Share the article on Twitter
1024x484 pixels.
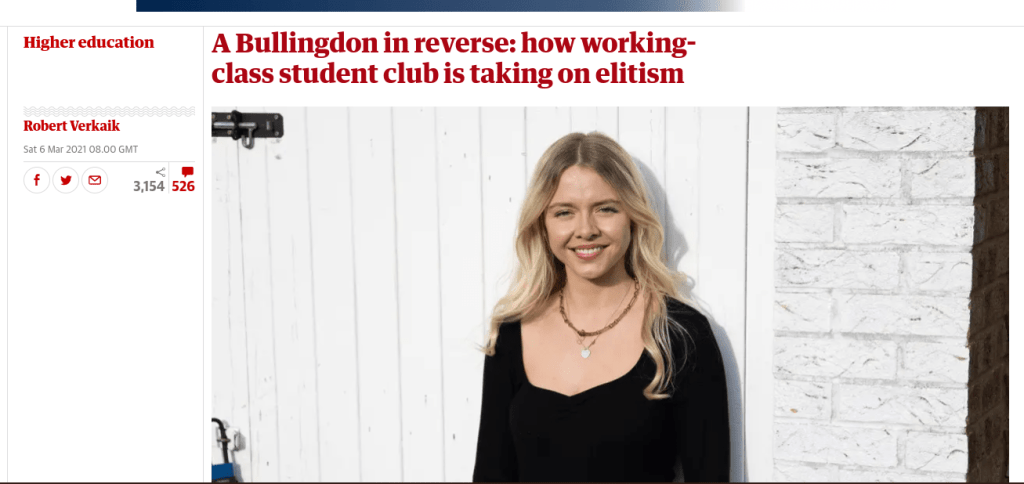click(65, 180)
